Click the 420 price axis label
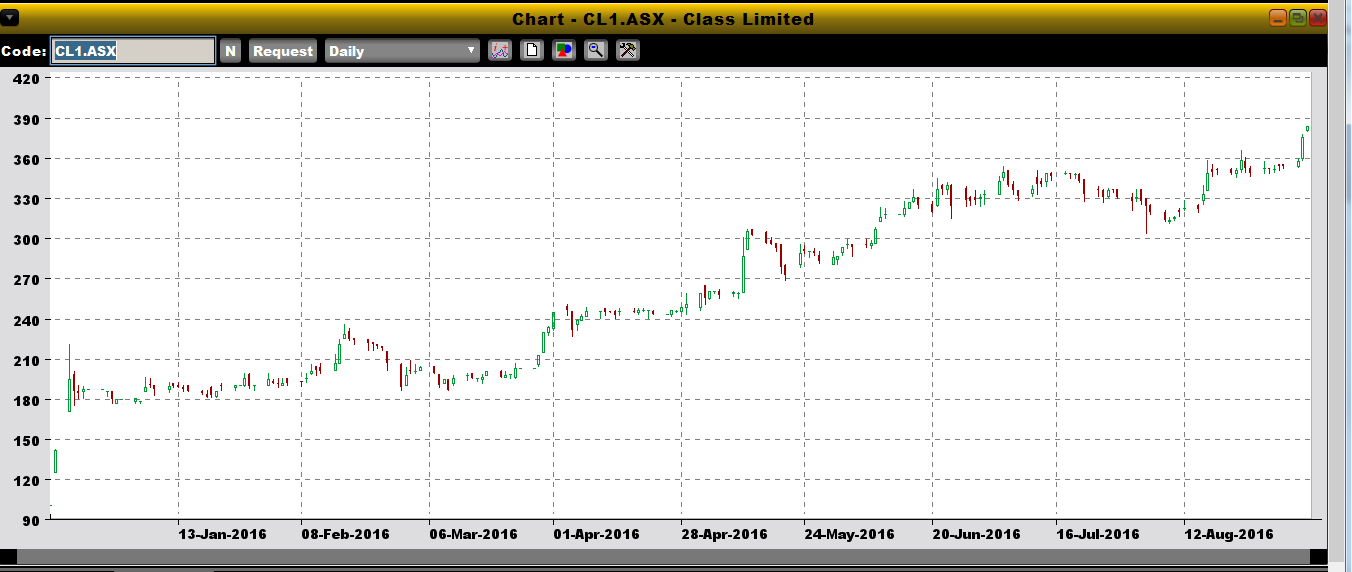 pos(25,78)
